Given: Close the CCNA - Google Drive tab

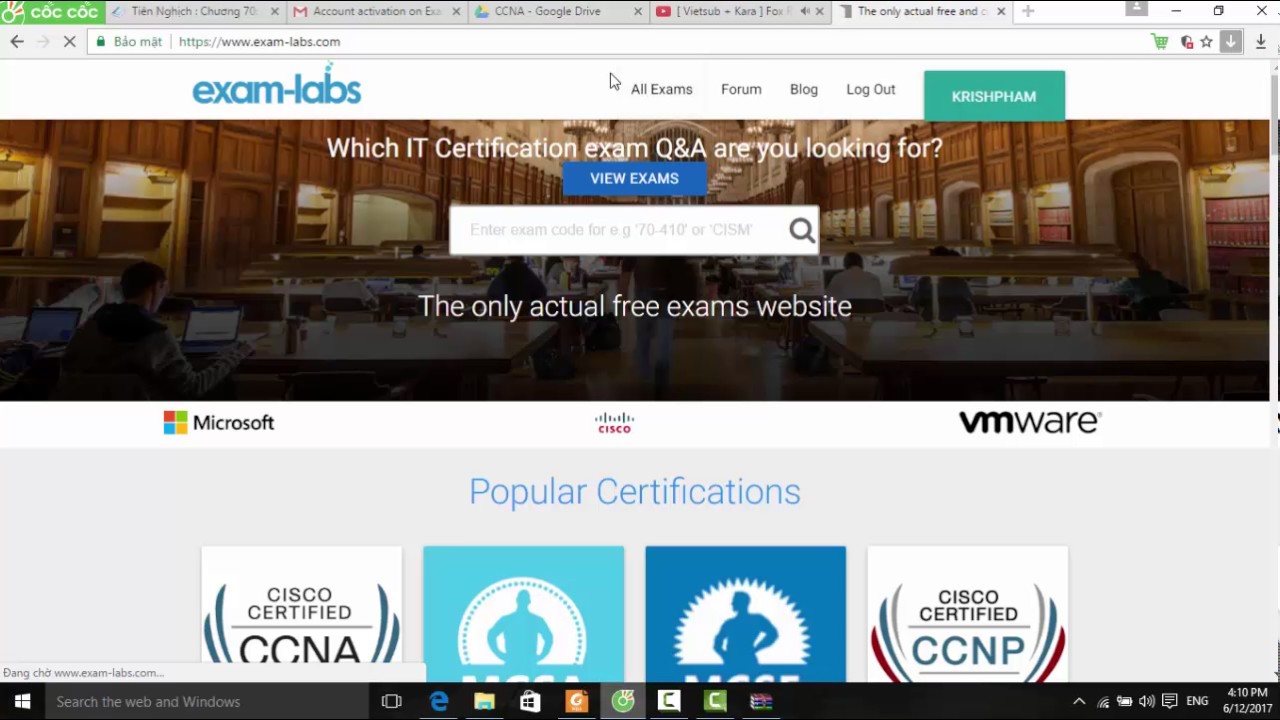Looking at the screenshot, I should pyautogui.click(x=639, y=11).
